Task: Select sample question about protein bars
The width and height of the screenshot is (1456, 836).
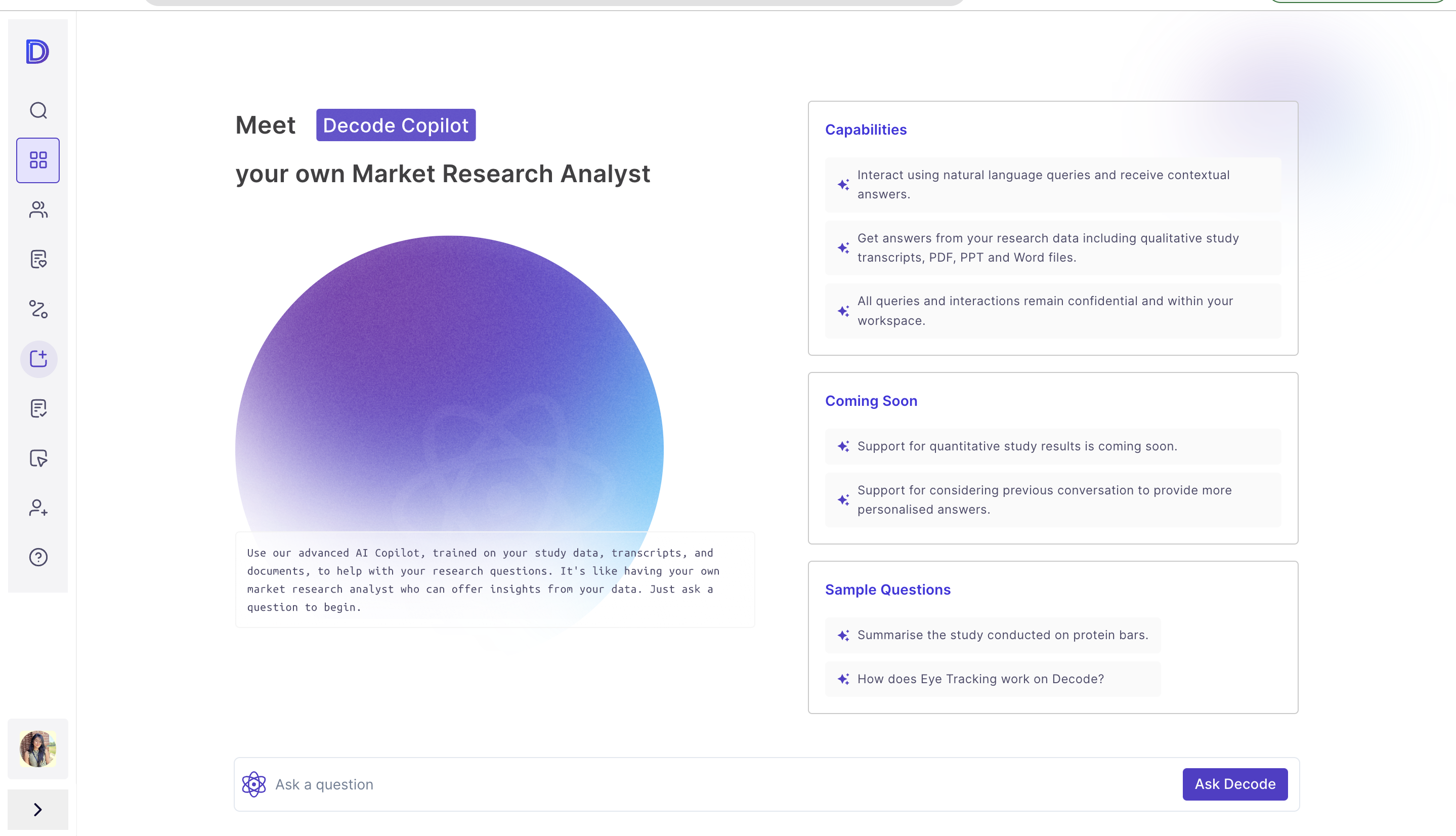Action: [x=992, y=635]
